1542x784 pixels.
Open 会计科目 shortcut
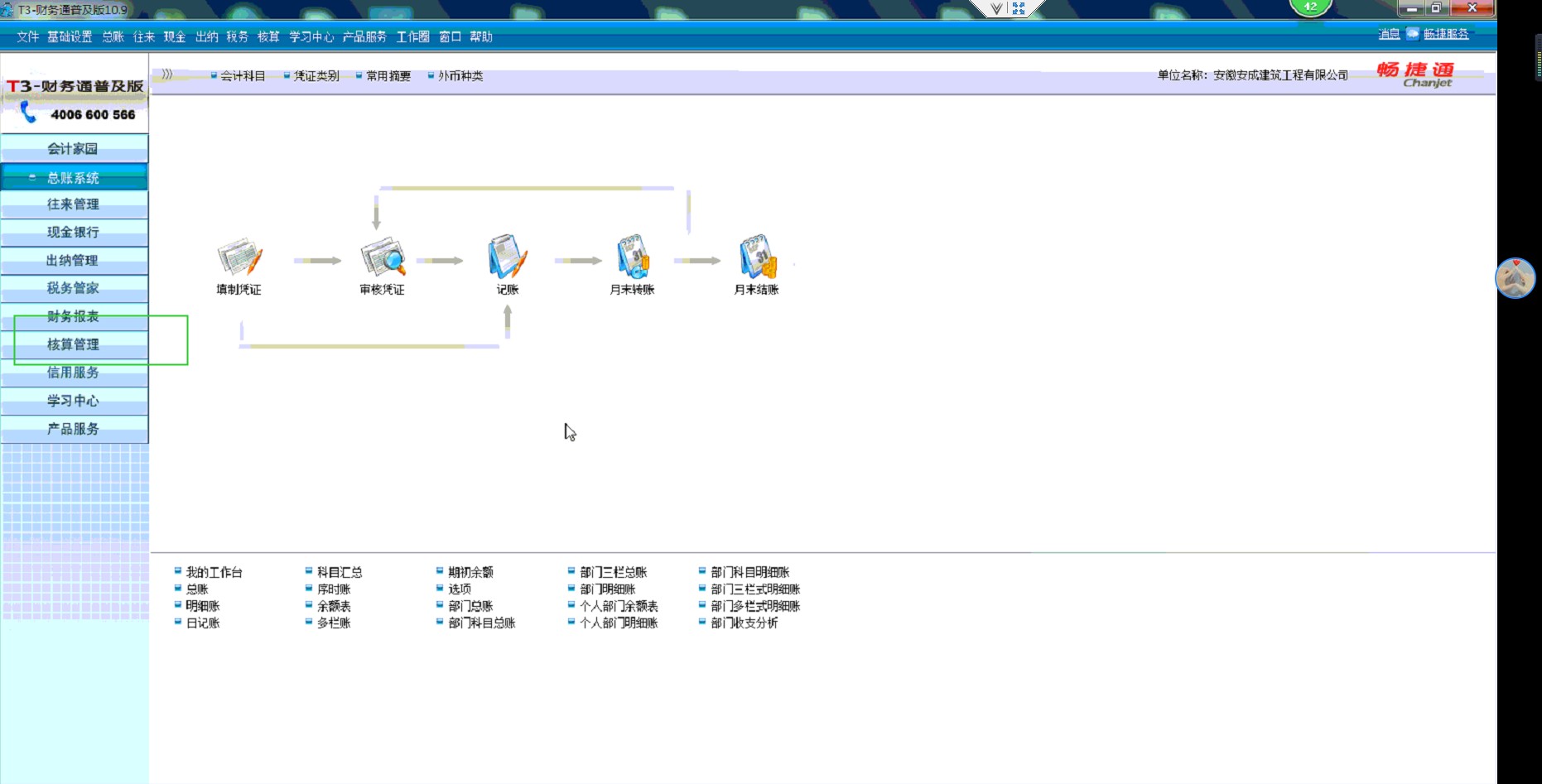[x=243, y=75]
